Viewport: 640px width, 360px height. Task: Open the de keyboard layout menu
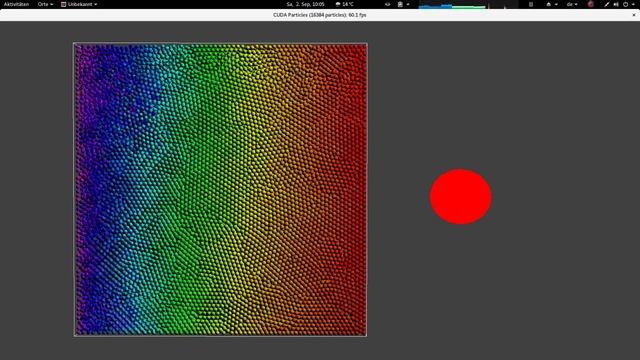click(572, 4)
